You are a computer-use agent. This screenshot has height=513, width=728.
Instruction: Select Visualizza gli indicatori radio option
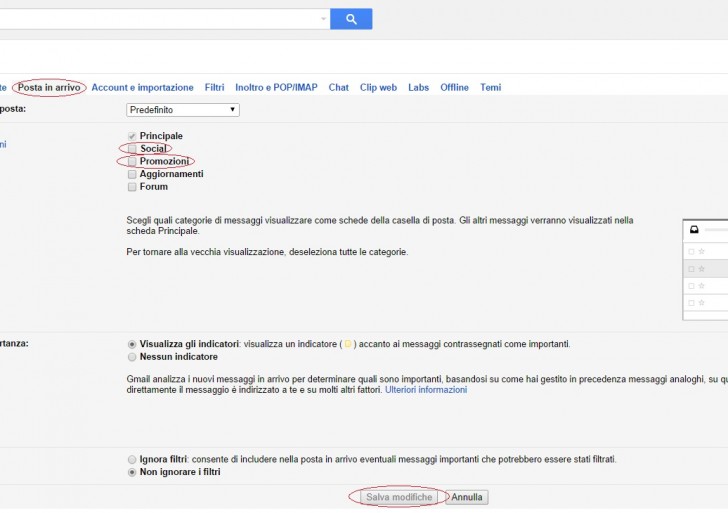[132, 344]
